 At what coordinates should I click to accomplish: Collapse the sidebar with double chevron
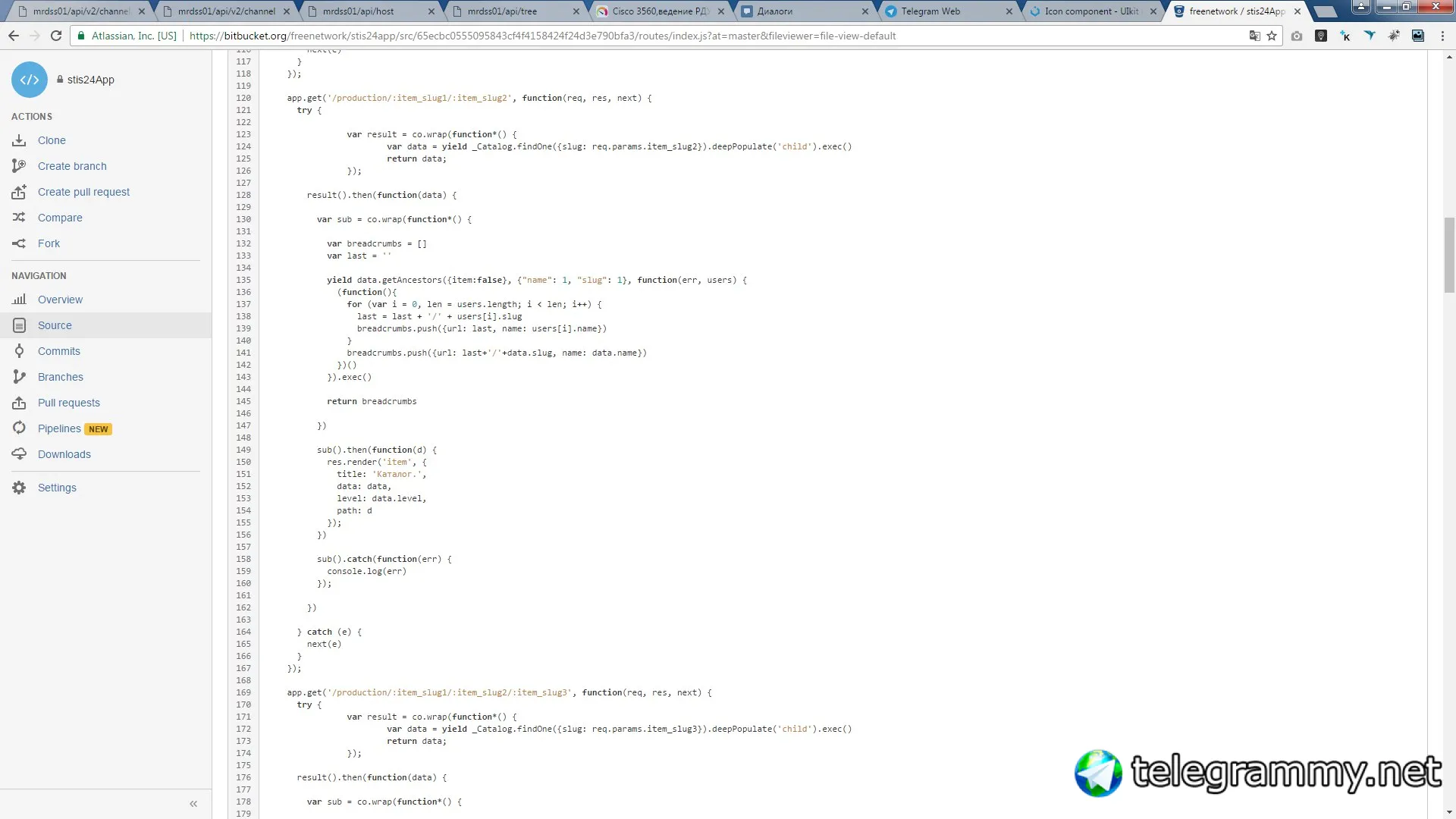193,804
